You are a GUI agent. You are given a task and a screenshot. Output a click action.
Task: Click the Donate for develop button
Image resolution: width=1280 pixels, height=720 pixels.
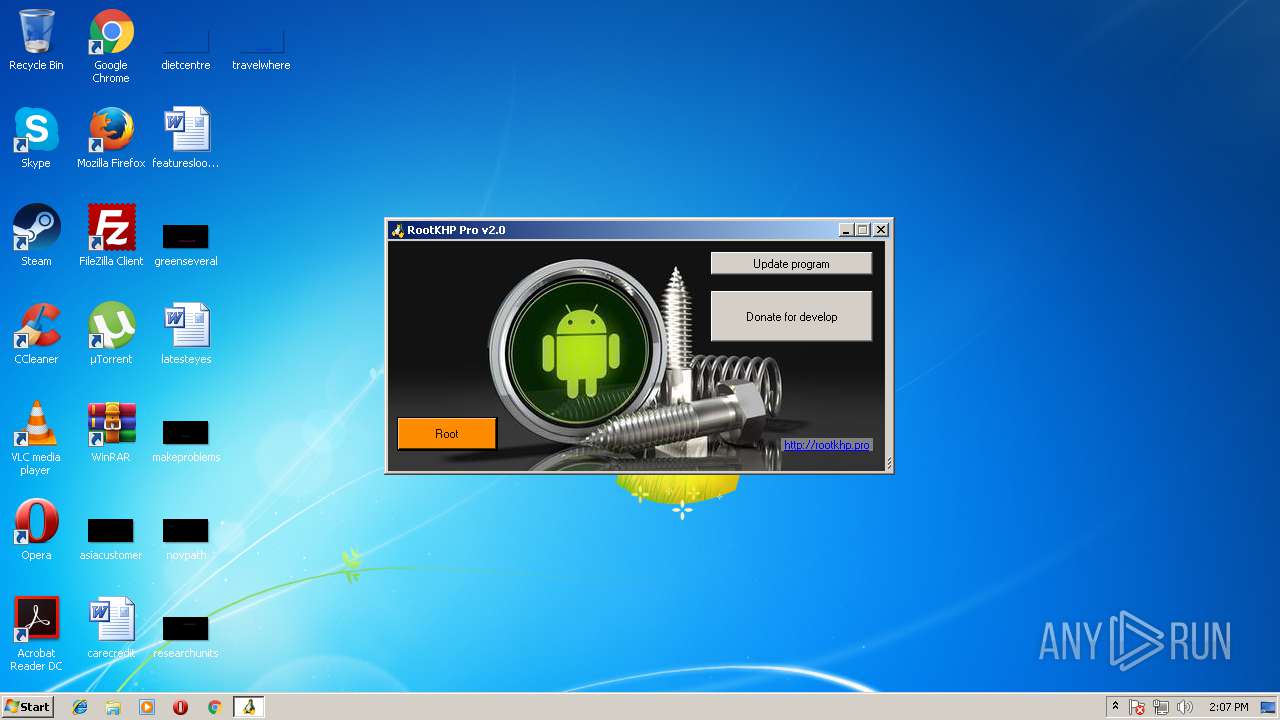pyautogui.click(x=791, y=317)
